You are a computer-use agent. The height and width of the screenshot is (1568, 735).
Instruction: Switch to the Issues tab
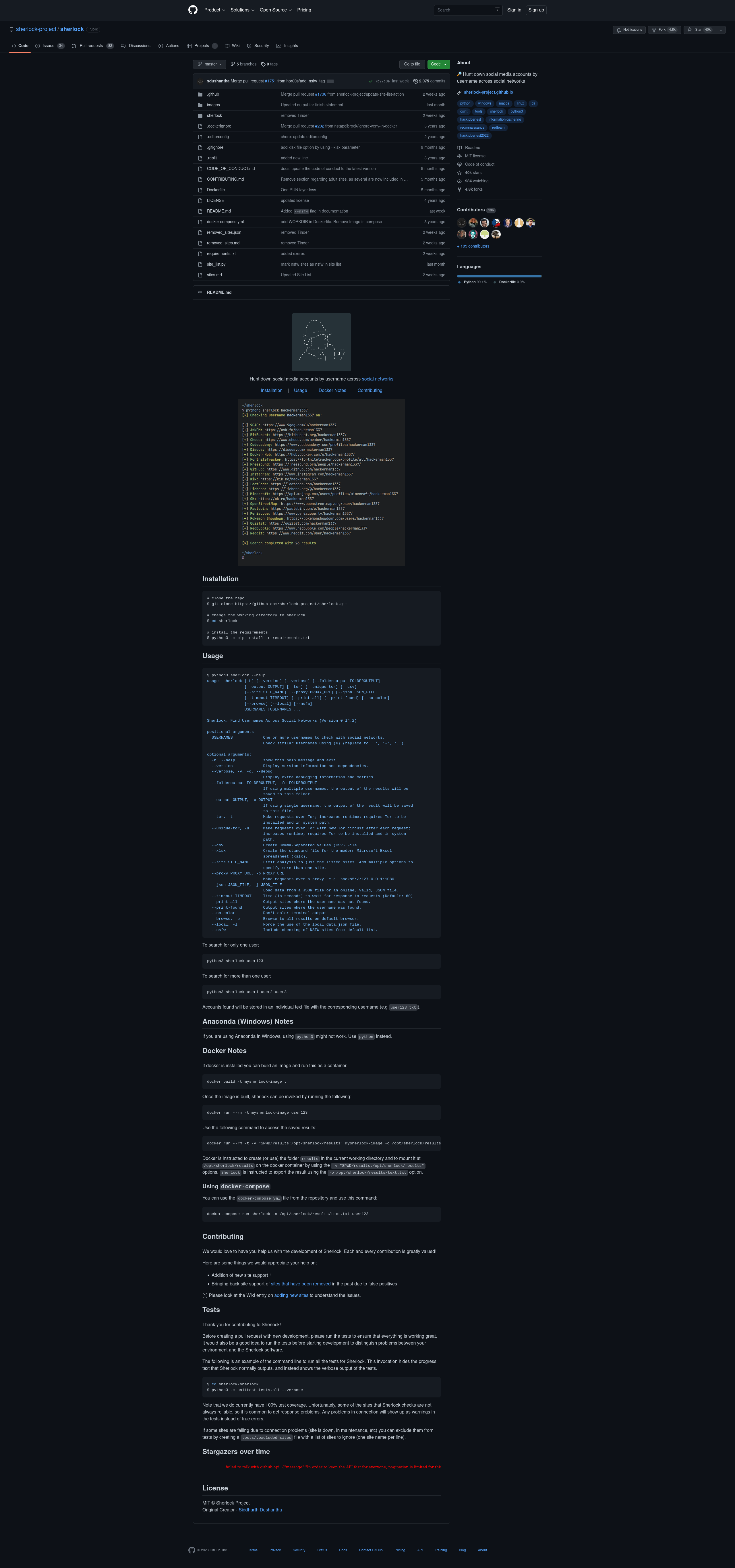coord(50,46)
